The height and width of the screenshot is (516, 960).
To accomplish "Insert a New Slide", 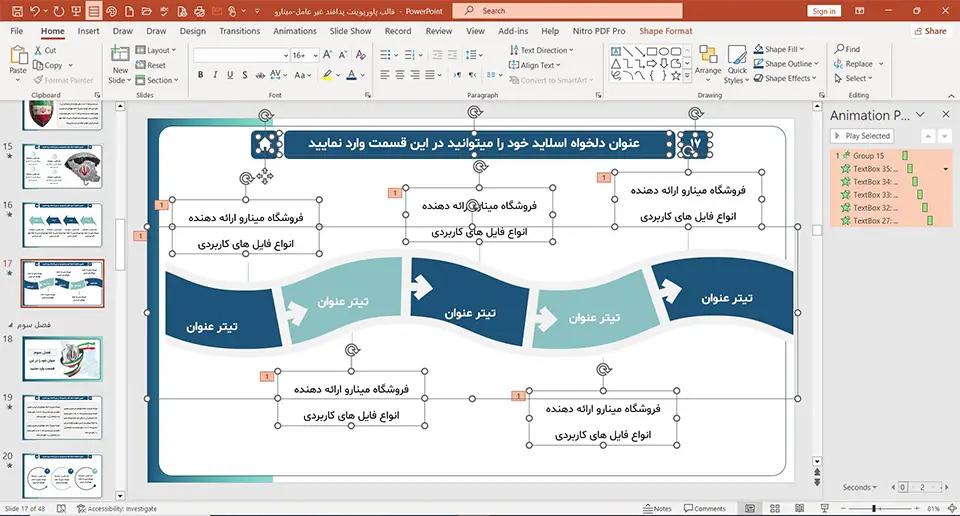I will (119, 64).
